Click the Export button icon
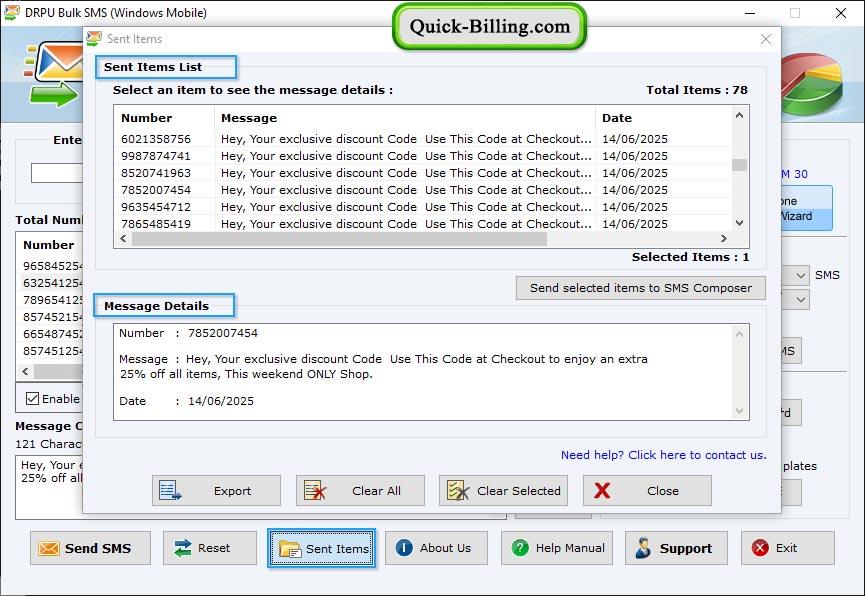 [169, 490]
